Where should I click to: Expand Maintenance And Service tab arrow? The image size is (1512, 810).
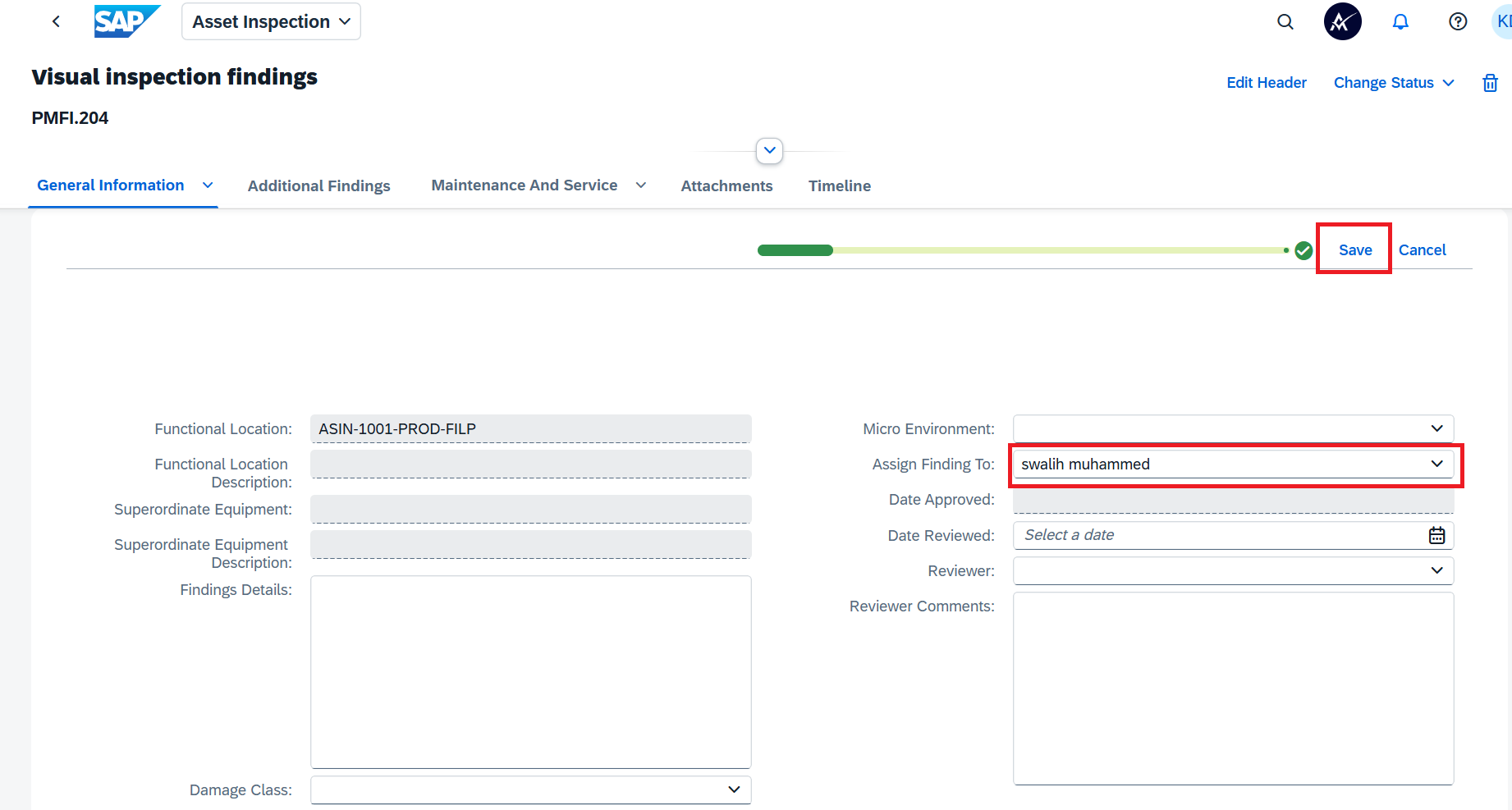click(x=641, y=185)
